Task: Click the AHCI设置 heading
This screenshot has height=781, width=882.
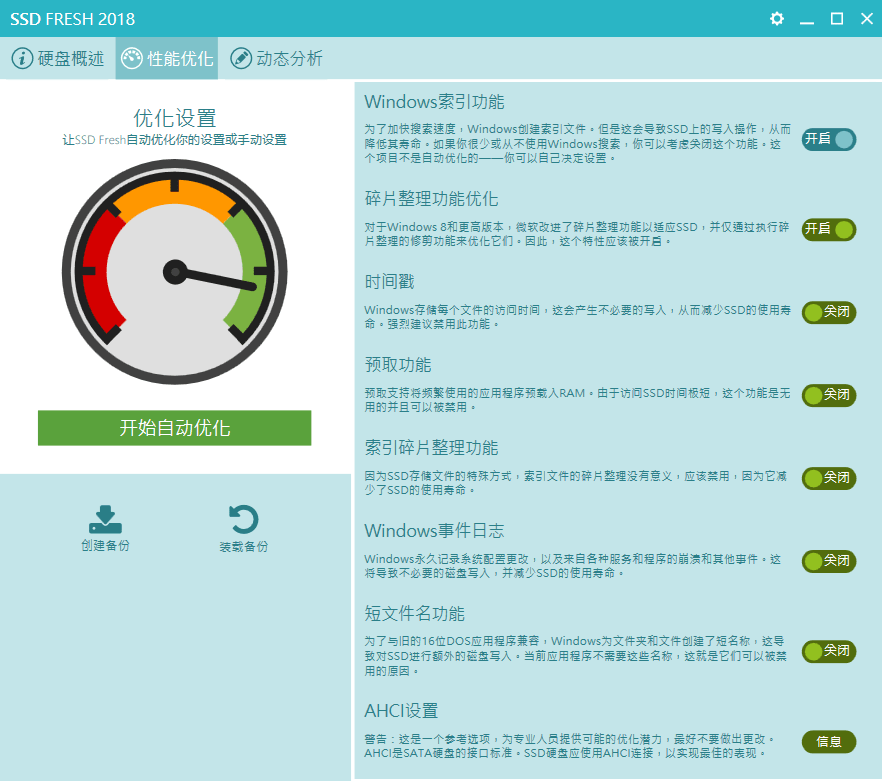Action: click(401, 711)
